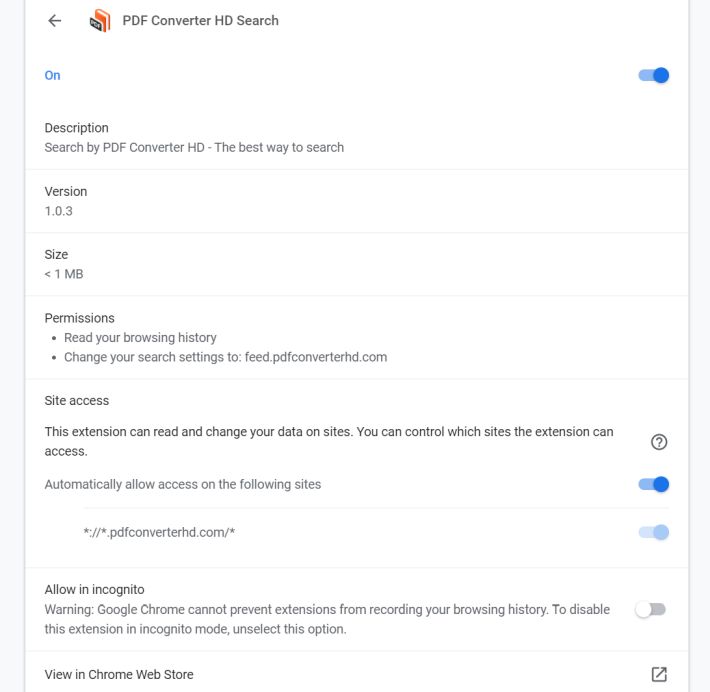Select the Search by PDF Converter description text
Viewport: 710px width, 692px height.
click(194, 148)
